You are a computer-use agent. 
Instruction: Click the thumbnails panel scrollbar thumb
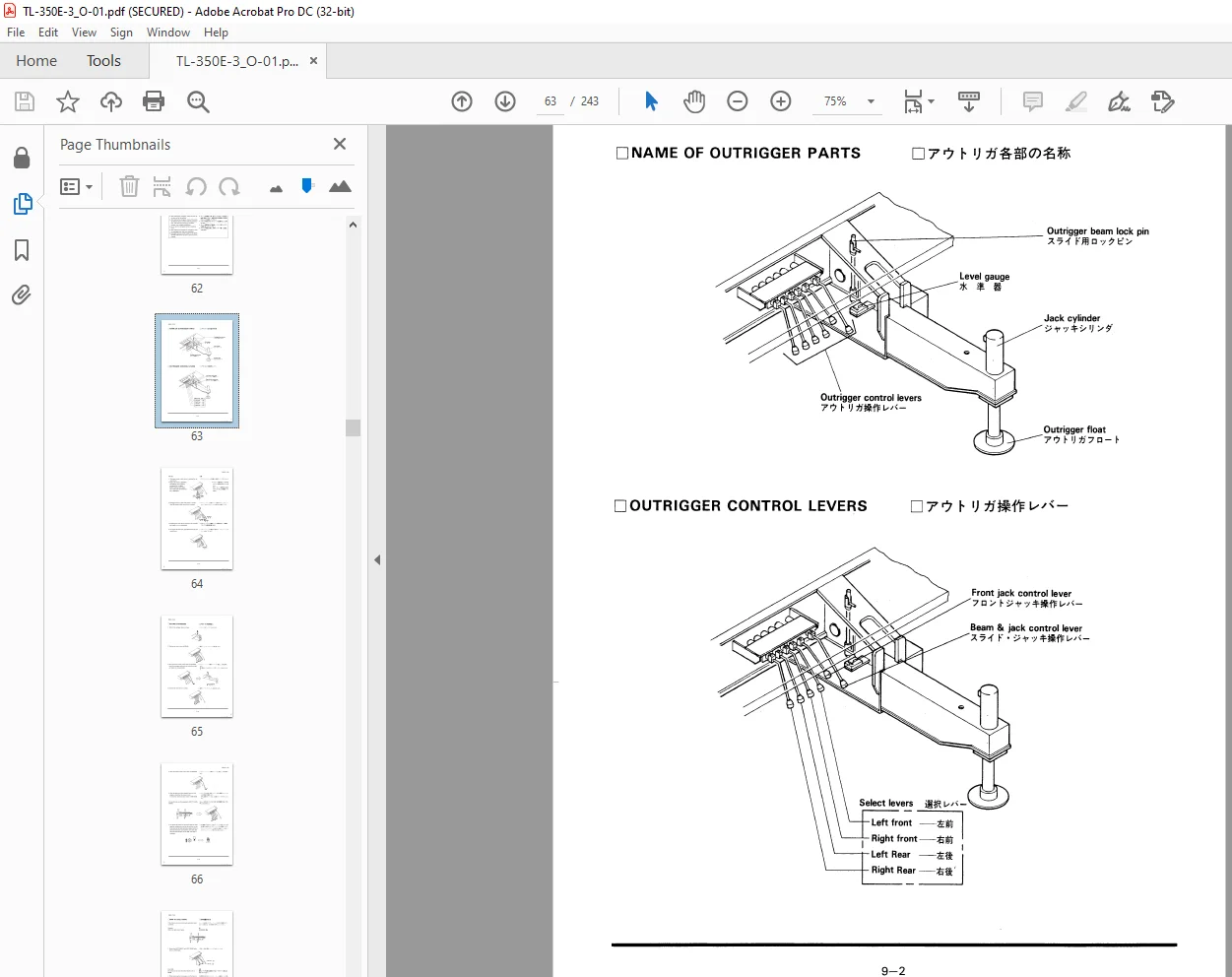[x=353, y=427]
